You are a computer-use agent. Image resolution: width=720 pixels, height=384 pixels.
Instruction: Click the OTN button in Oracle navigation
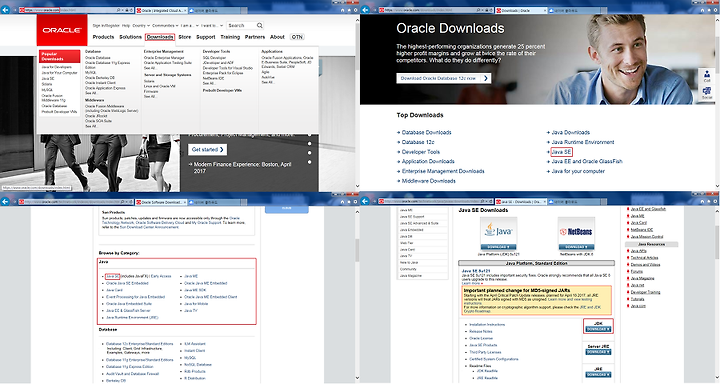[x=297, y=37]
